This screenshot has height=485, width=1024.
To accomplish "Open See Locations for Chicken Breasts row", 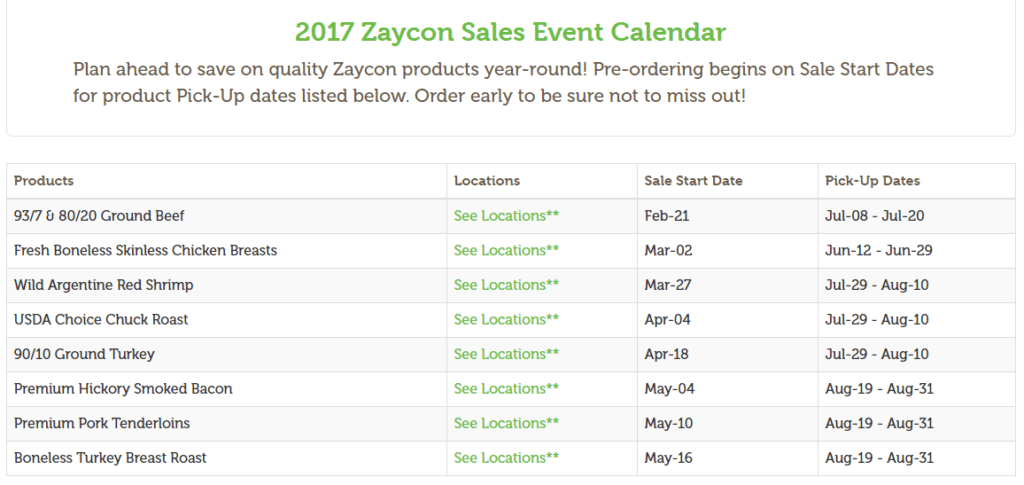I will click(506, 250).
